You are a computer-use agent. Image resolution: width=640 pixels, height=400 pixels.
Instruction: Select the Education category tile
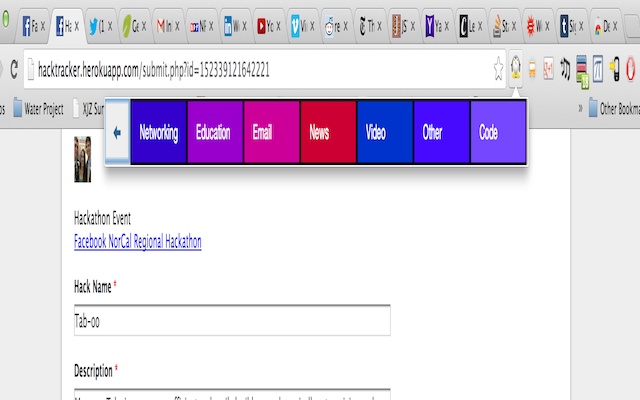pos(215,132)
